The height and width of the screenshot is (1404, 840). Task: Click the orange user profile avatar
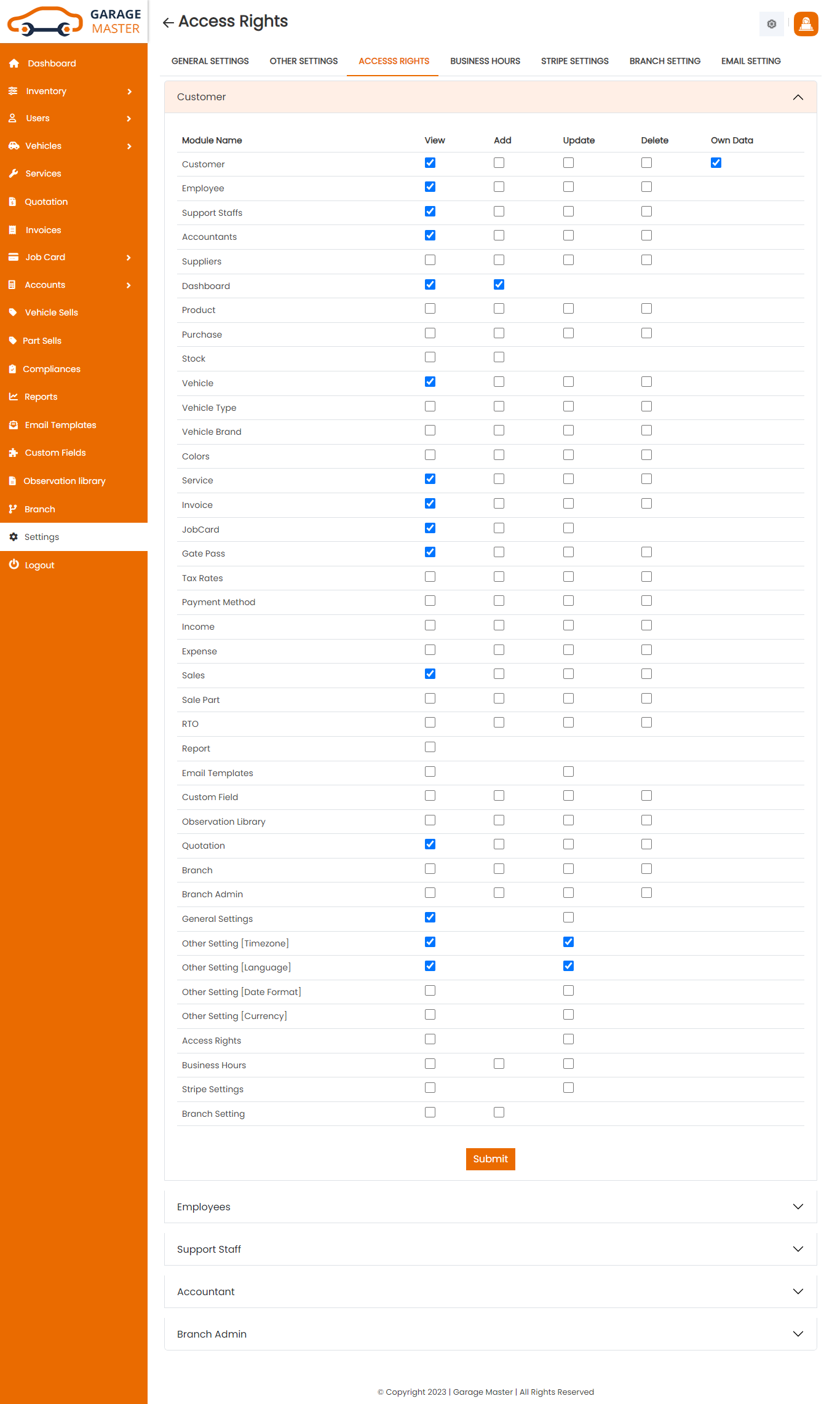click(806, 25)
